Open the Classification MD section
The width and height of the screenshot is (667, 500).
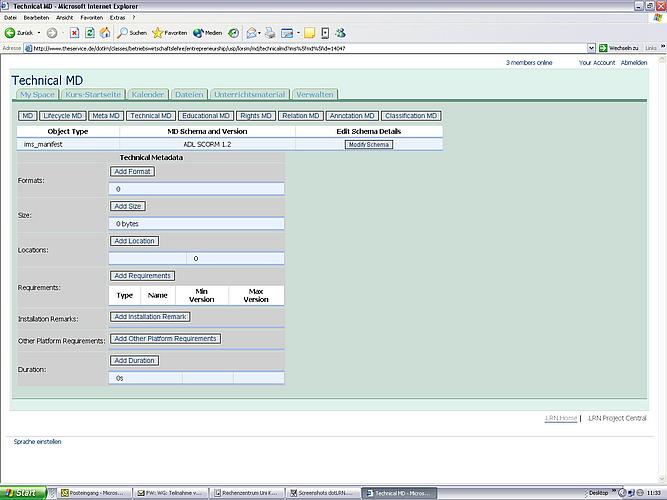pyautogui.click(x=411, y=116)
